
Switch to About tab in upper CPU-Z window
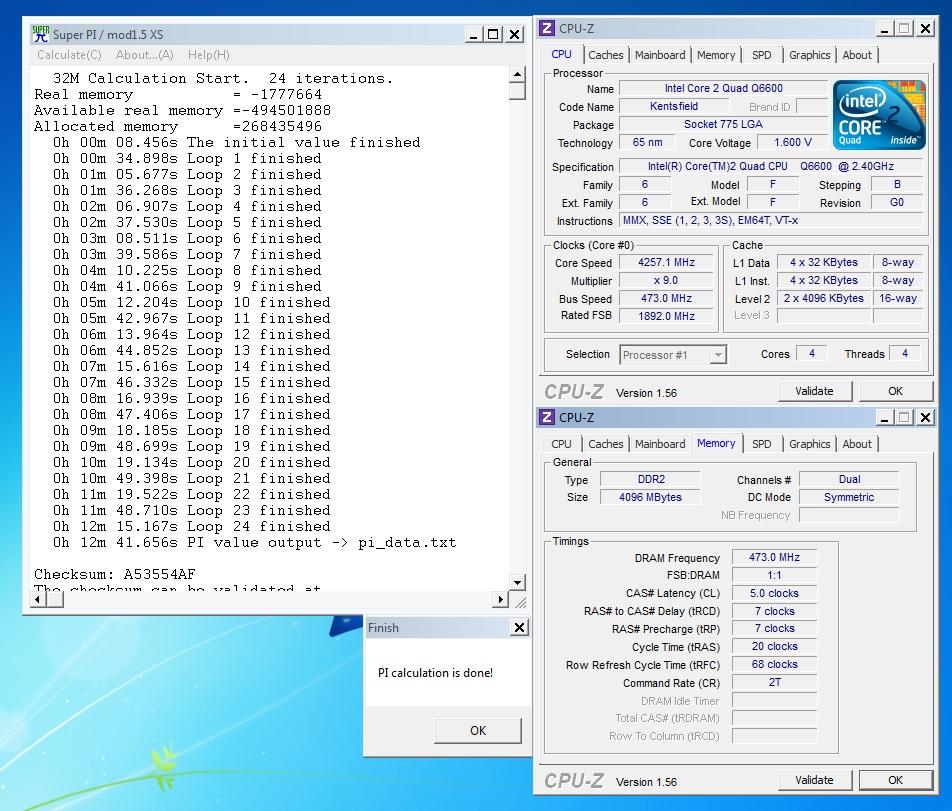click(x=857, y=55)
